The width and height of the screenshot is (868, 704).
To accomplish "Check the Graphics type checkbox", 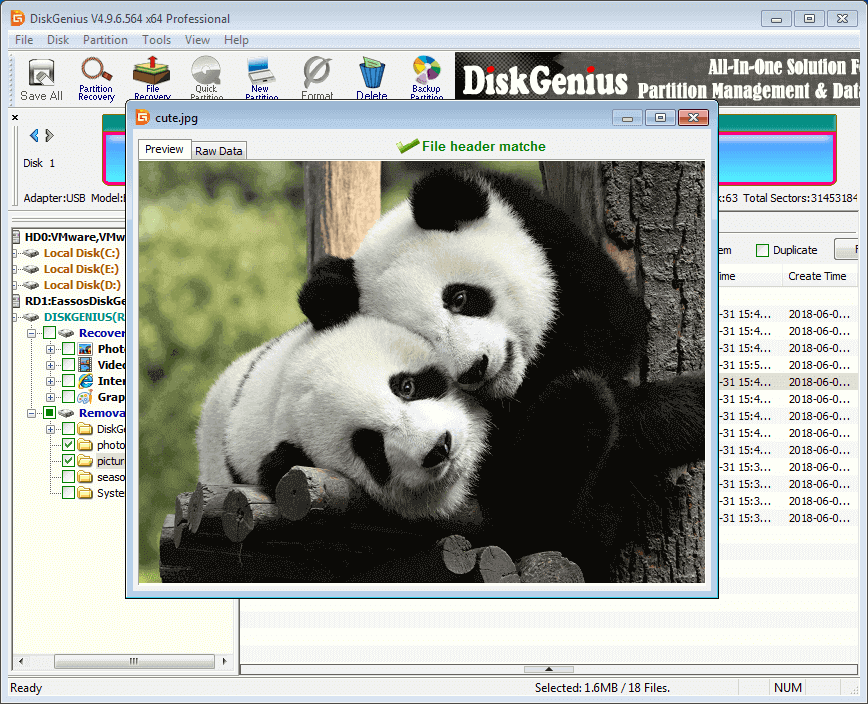I will [69, 397].
